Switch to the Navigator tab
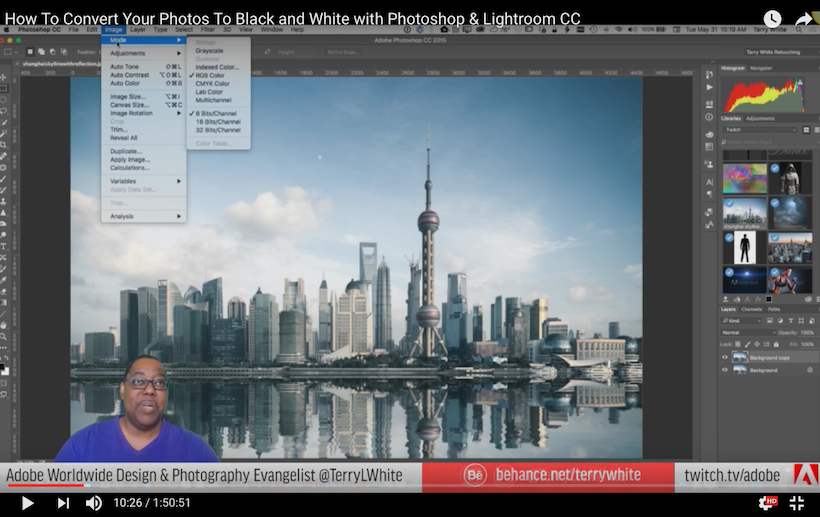This screenshot has height=517, width=820. (761, 68)
